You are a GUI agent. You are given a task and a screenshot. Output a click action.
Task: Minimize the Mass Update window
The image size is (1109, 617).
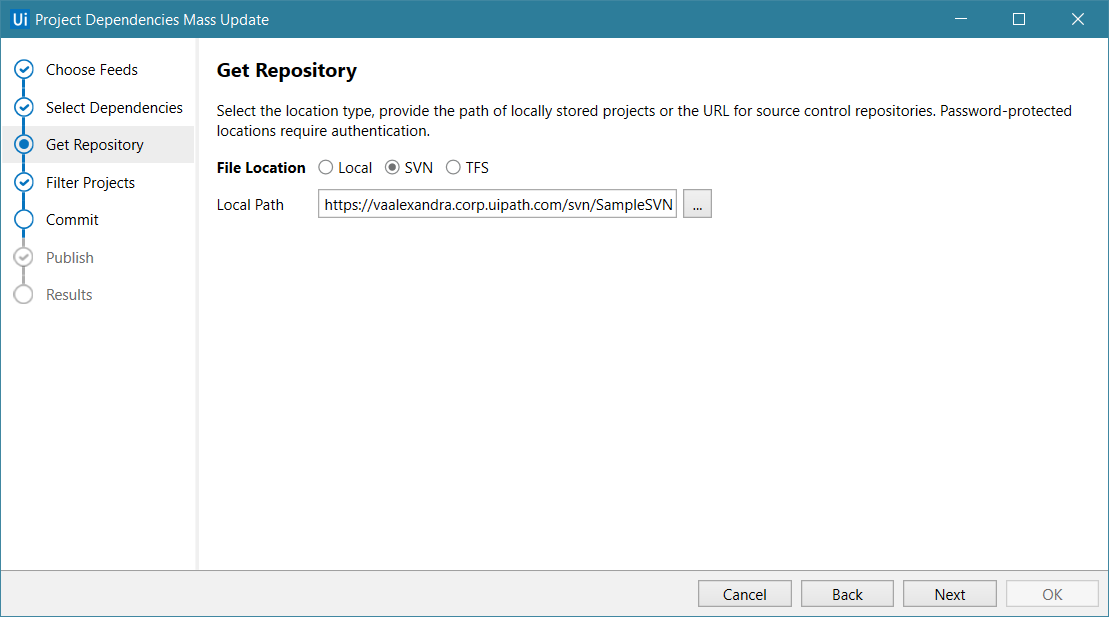pos(960,19)
